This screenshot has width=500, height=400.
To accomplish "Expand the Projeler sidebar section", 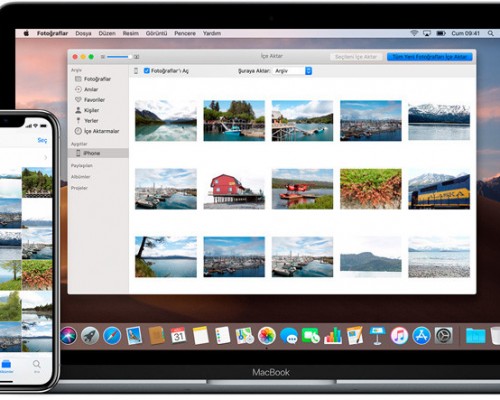I will tap(79, 188).
